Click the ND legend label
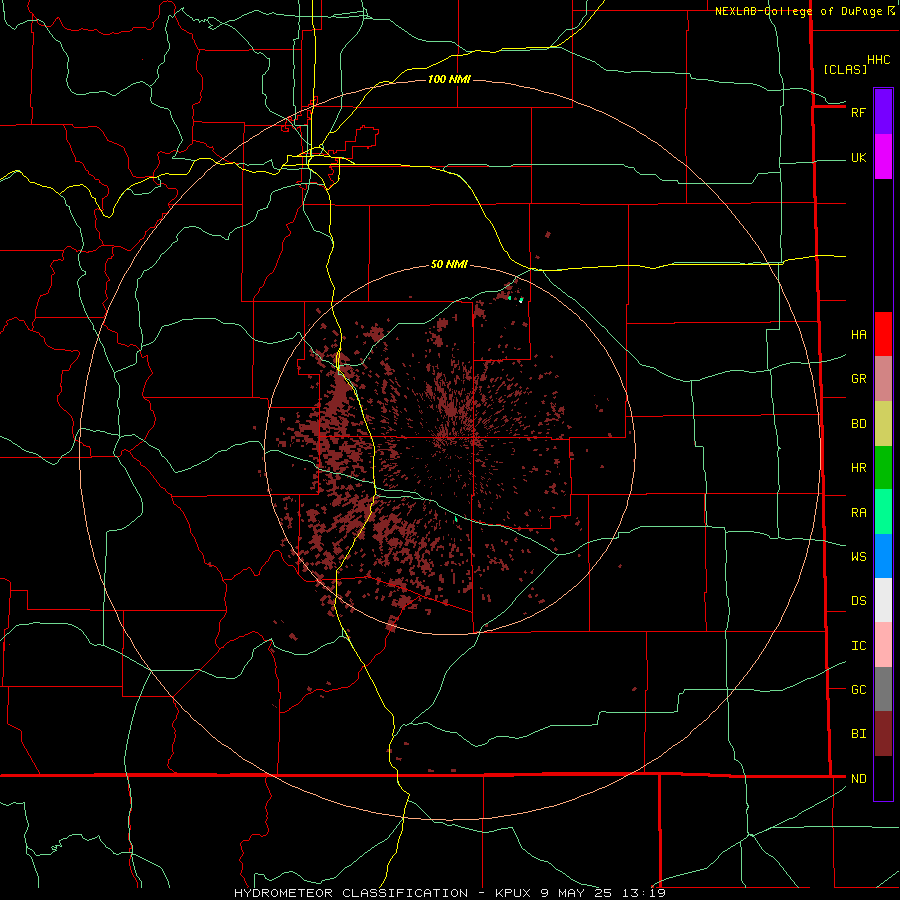 click(x=858, y=779)
